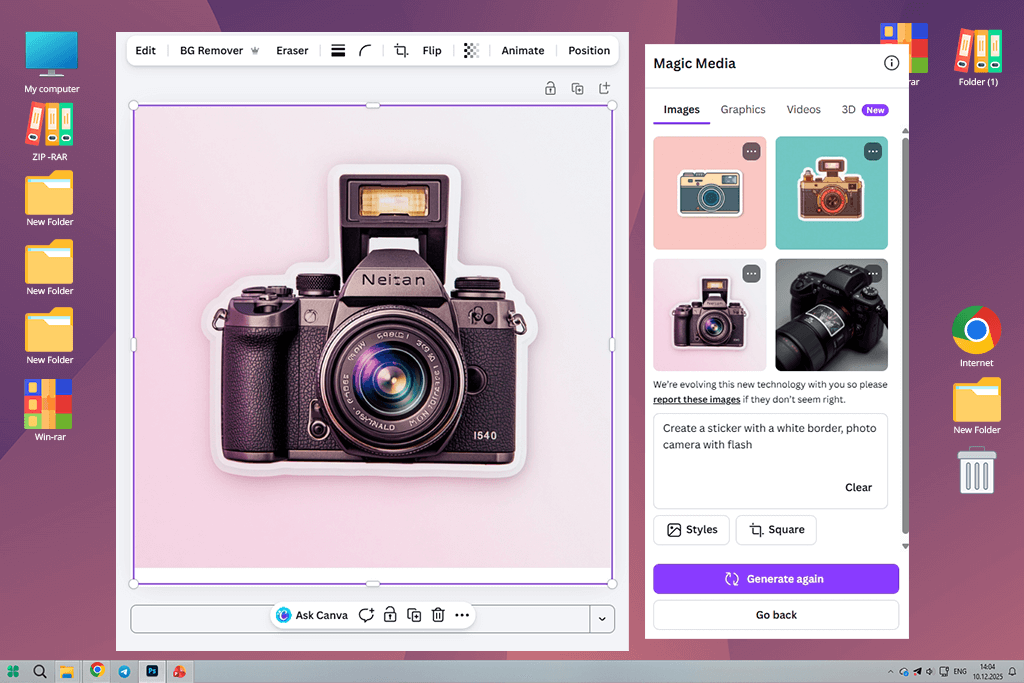The height and width of the screenshot is (683, 1024).
Task: Select the black Canon camera thumbnail
Action: pos(831,315)
